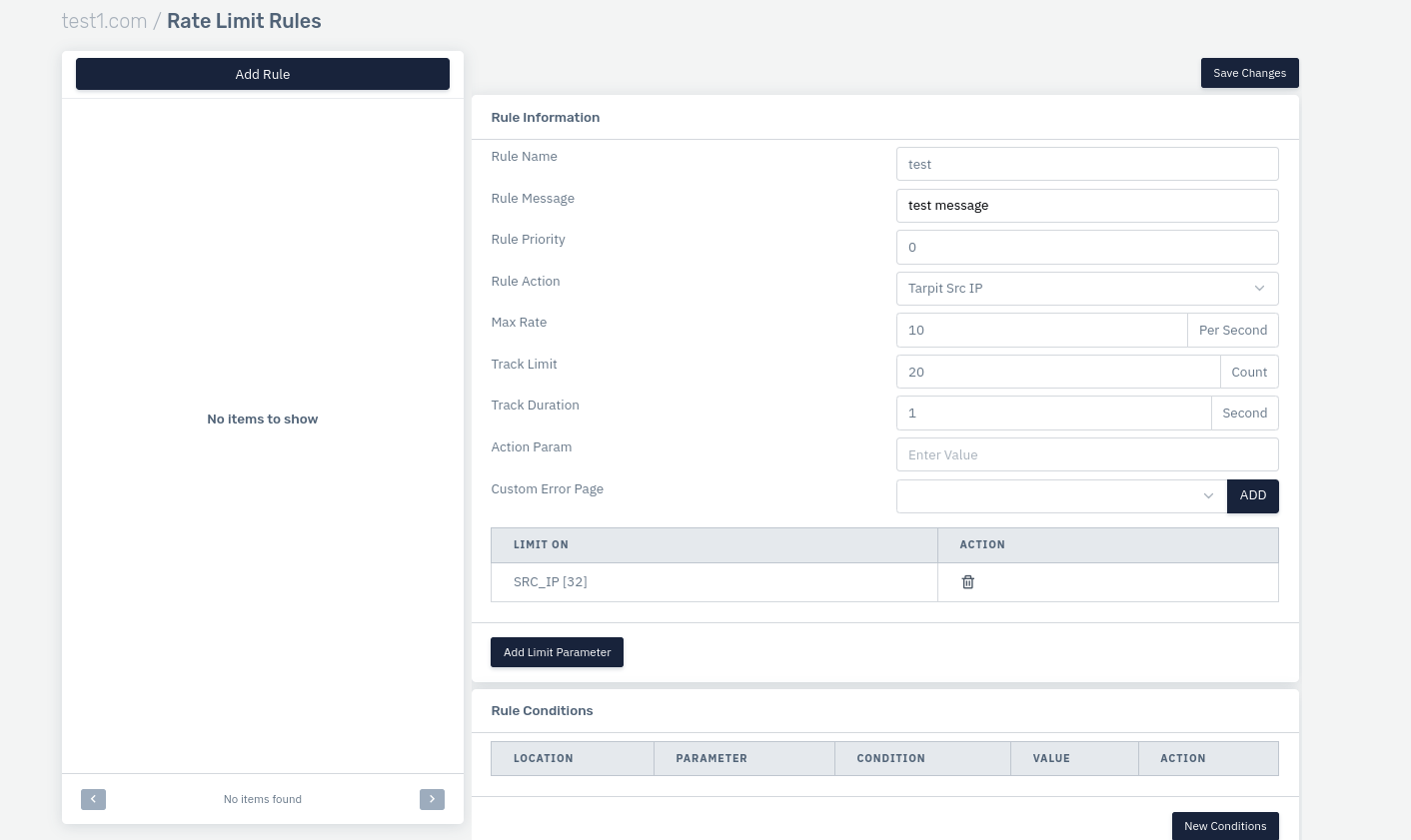This screenshot has height=840, width=1411.
Task: Open the Rule Action dropdown
Action: (x=1086, y=289)
